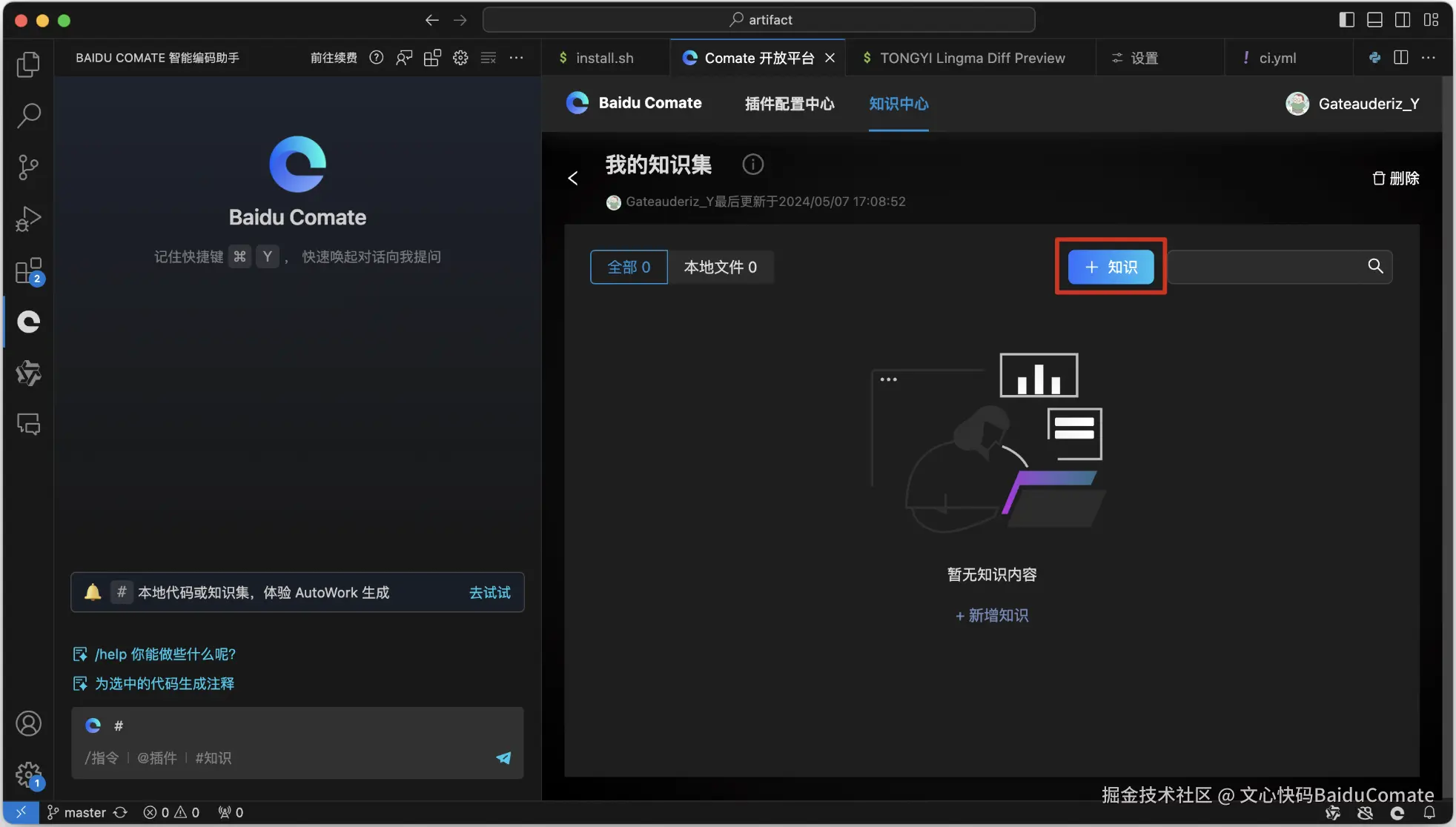Click the 去试试 link
The width and height of the screenshot is (1456, 827).
[489, 592]
